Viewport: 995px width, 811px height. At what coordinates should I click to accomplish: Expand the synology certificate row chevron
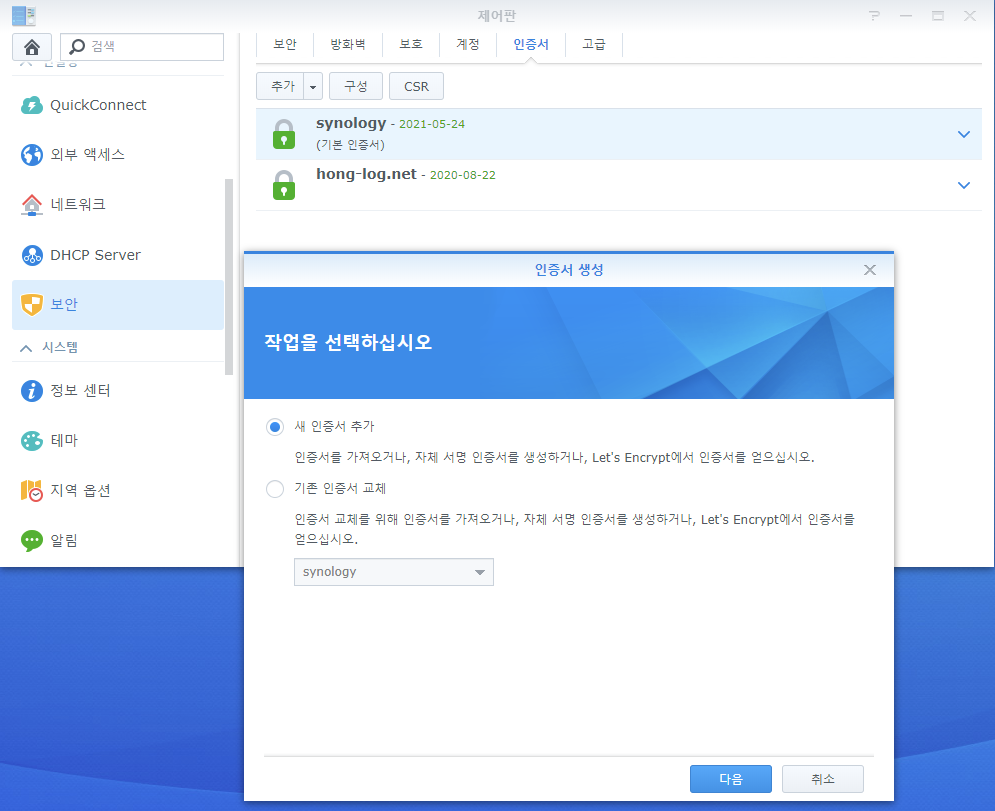click(963, 134)
